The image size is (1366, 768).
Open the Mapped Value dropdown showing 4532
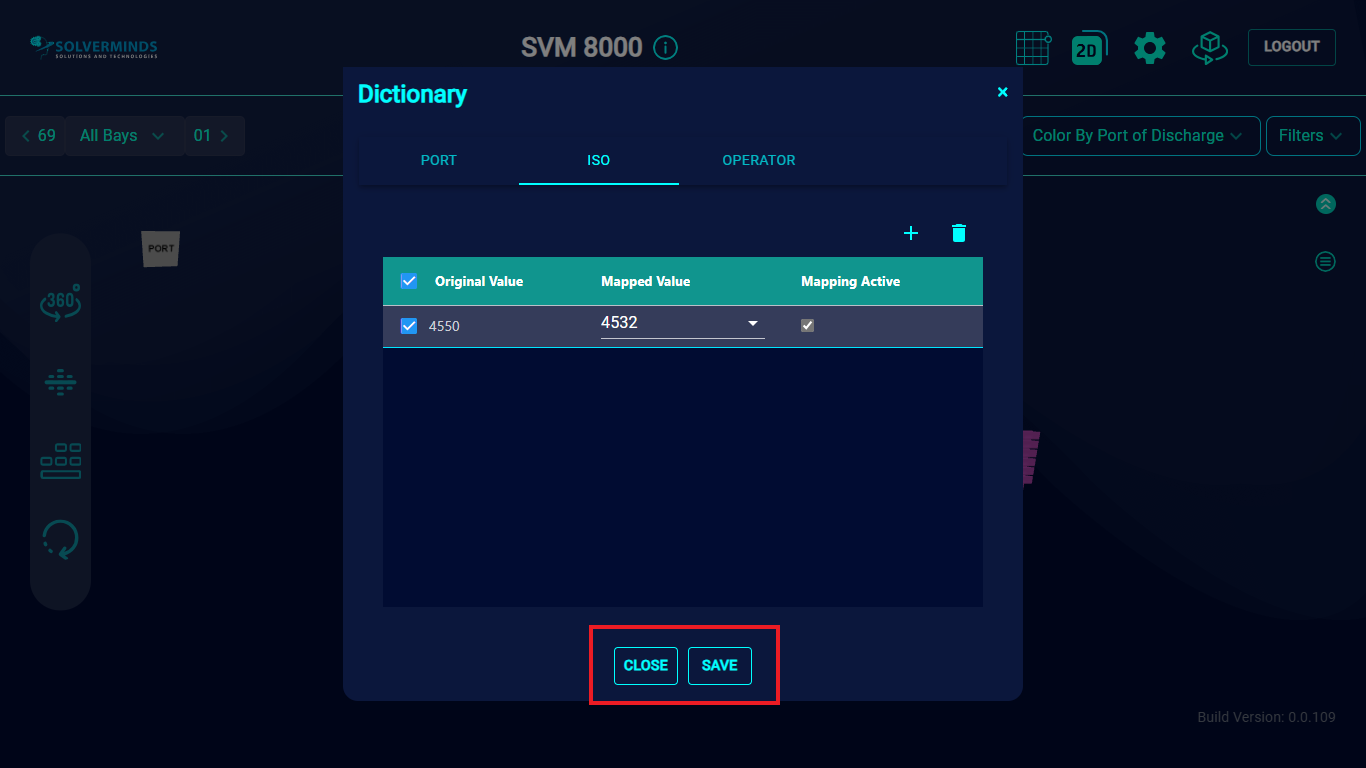coord(683,324)
